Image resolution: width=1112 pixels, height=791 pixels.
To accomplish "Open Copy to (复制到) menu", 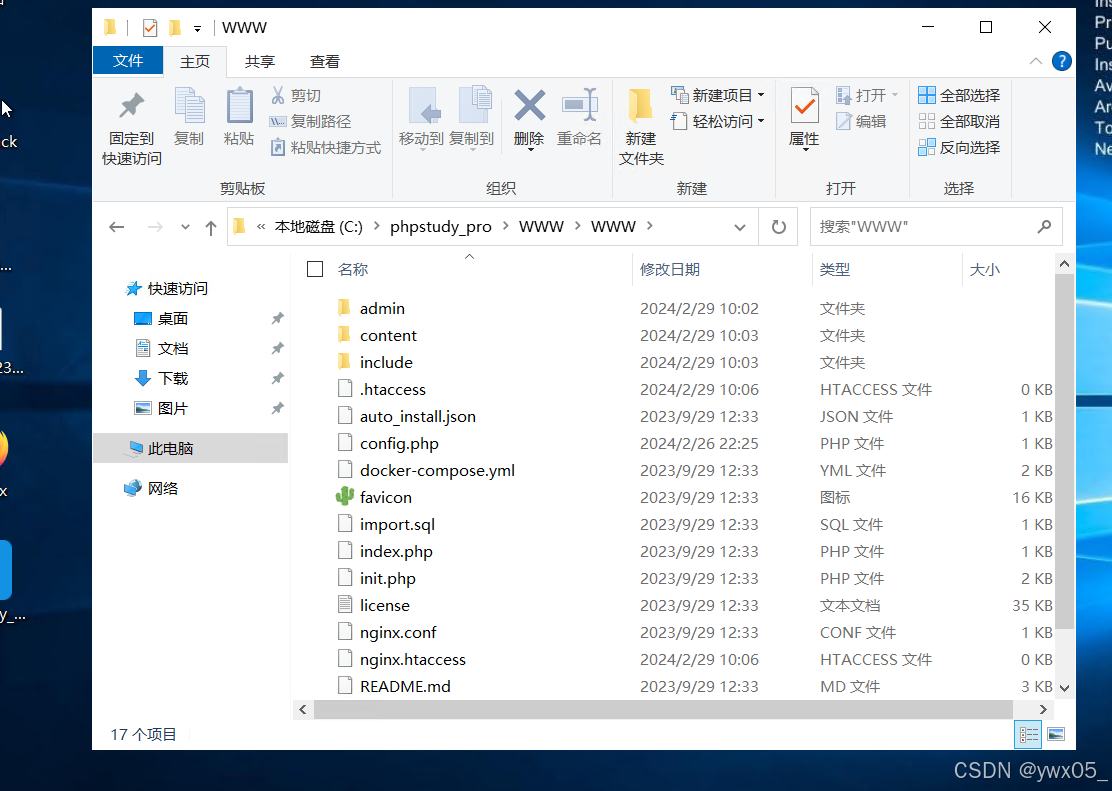I will [x=472, y=117].
